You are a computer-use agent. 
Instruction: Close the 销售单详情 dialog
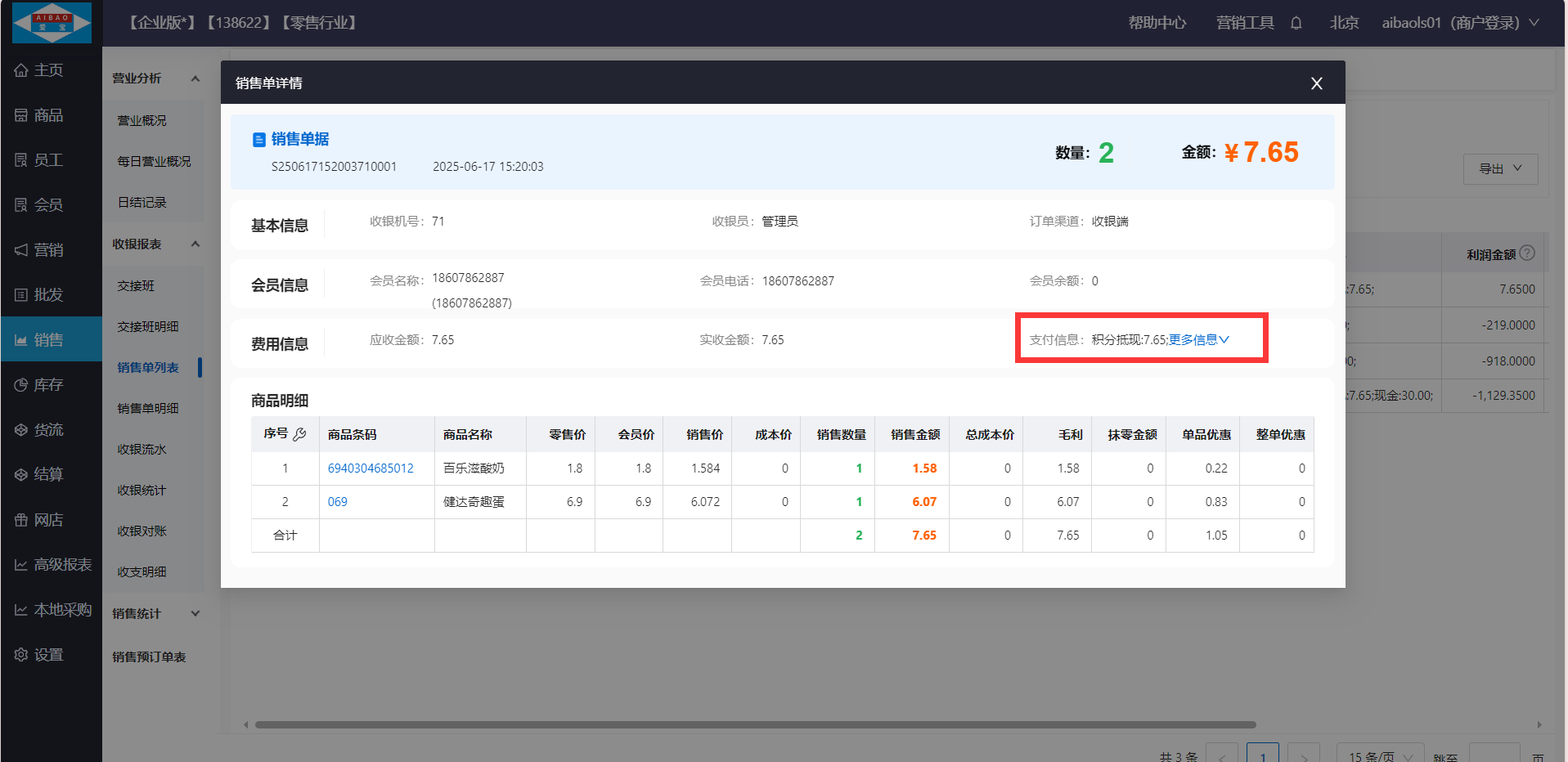click(x=1317, y=83)
